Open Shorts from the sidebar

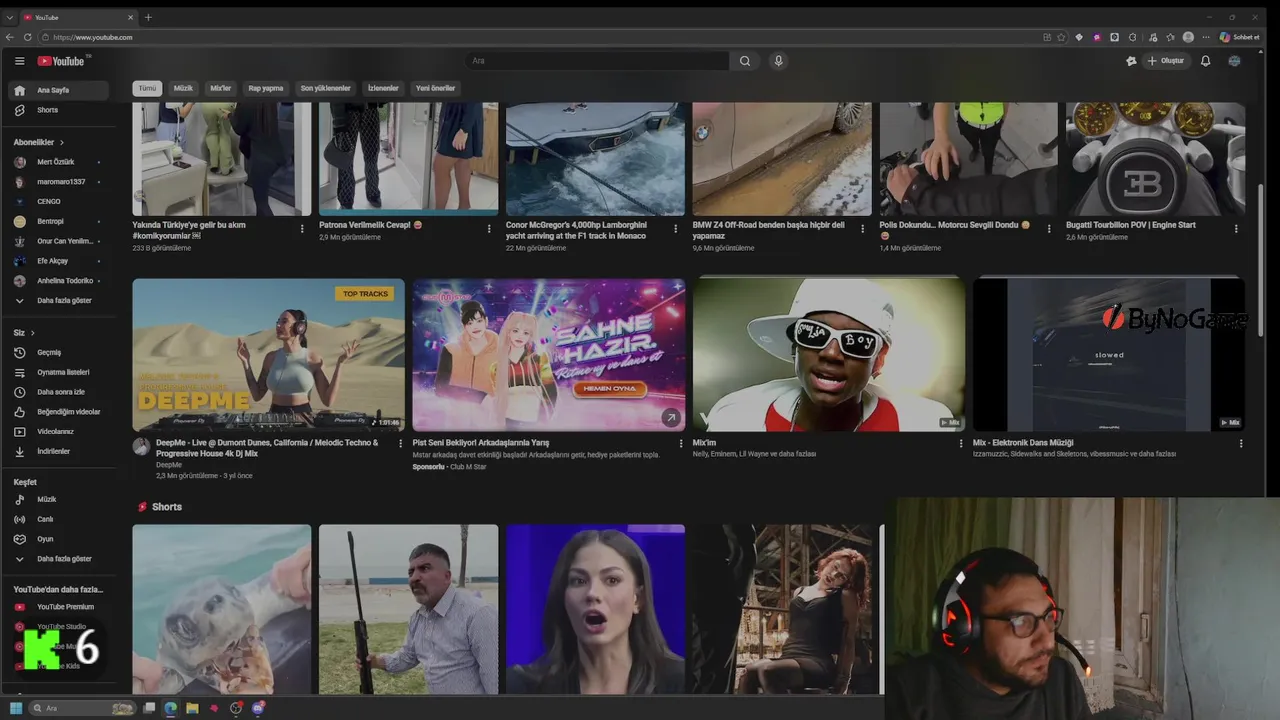pyautogui.click(x=60, y=110)
